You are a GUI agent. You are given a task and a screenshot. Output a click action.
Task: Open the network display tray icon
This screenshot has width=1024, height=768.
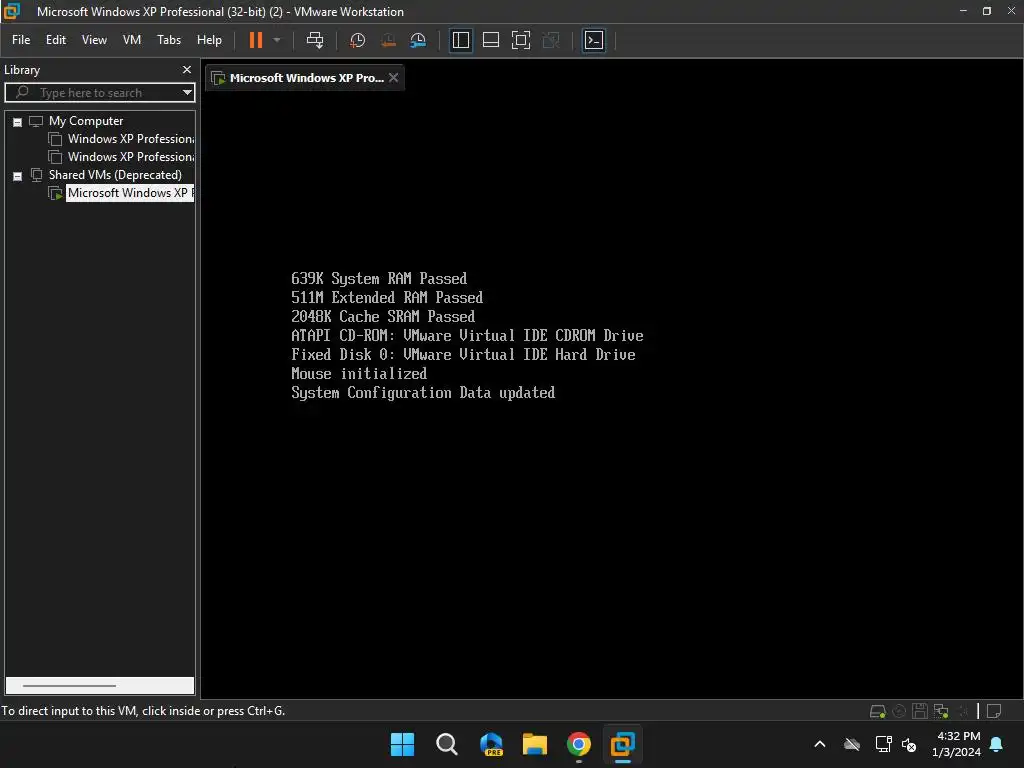[x=884, y=744]
